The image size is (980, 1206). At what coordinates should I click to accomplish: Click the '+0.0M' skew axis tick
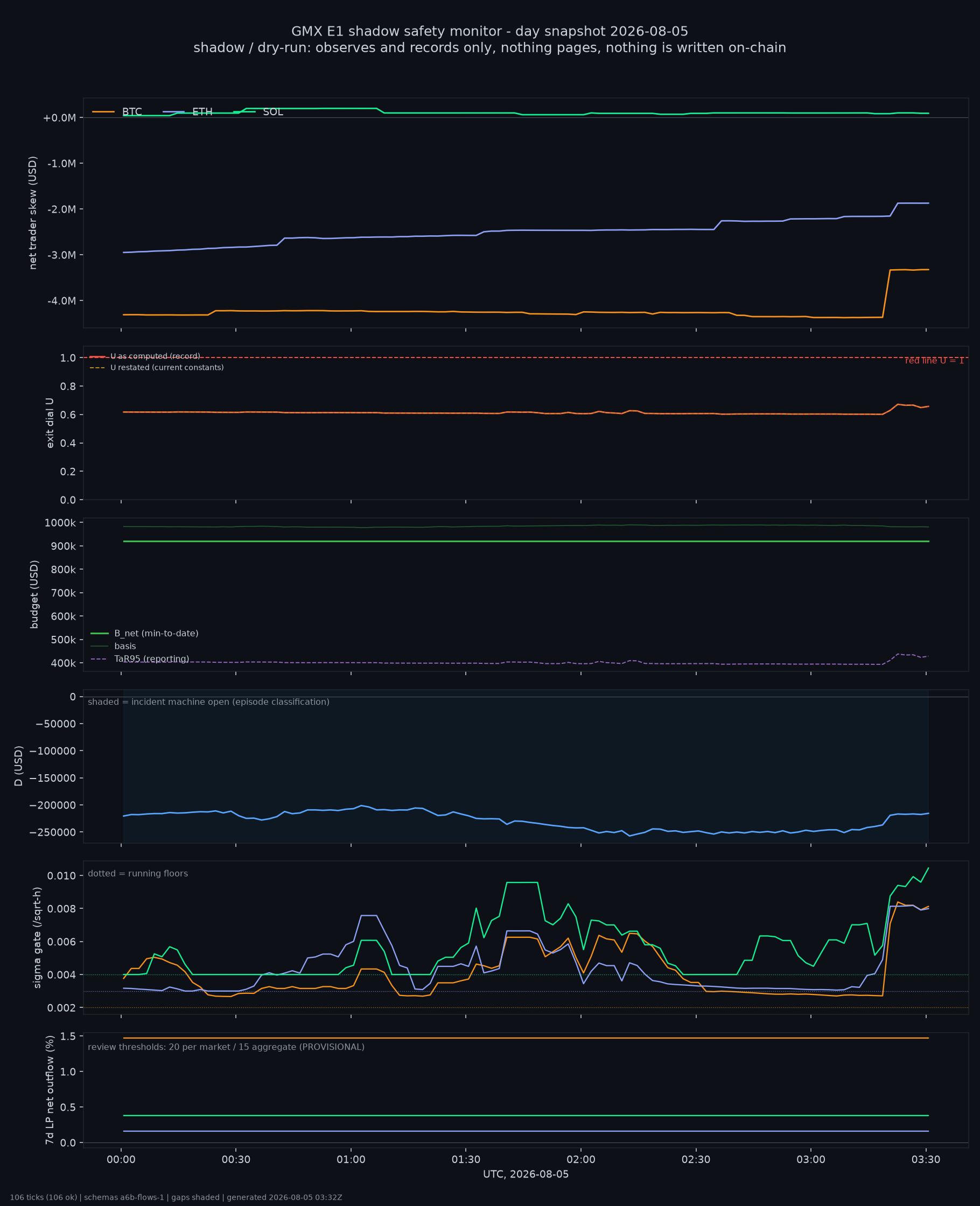[59, 118]
